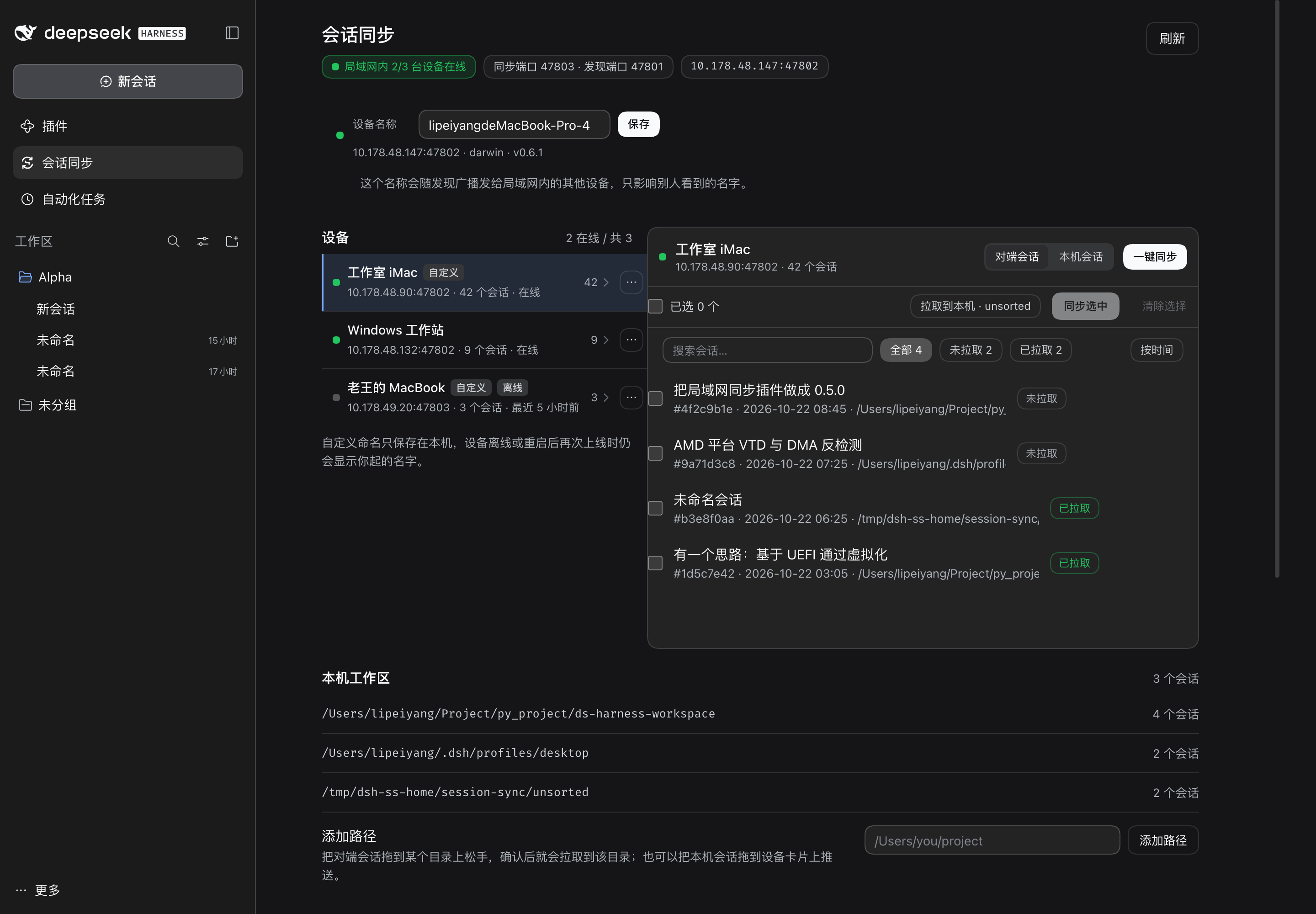Open the 按时间 sort dropdown

(1156, 350)
